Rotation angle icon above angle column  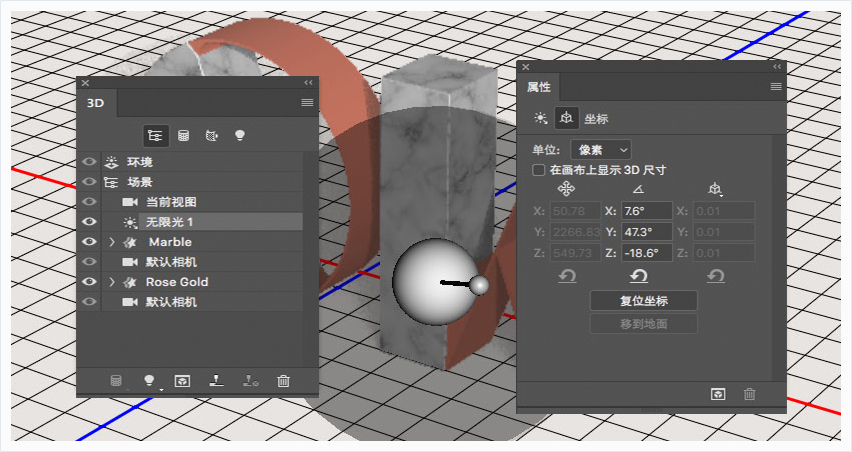coord(638,189)
